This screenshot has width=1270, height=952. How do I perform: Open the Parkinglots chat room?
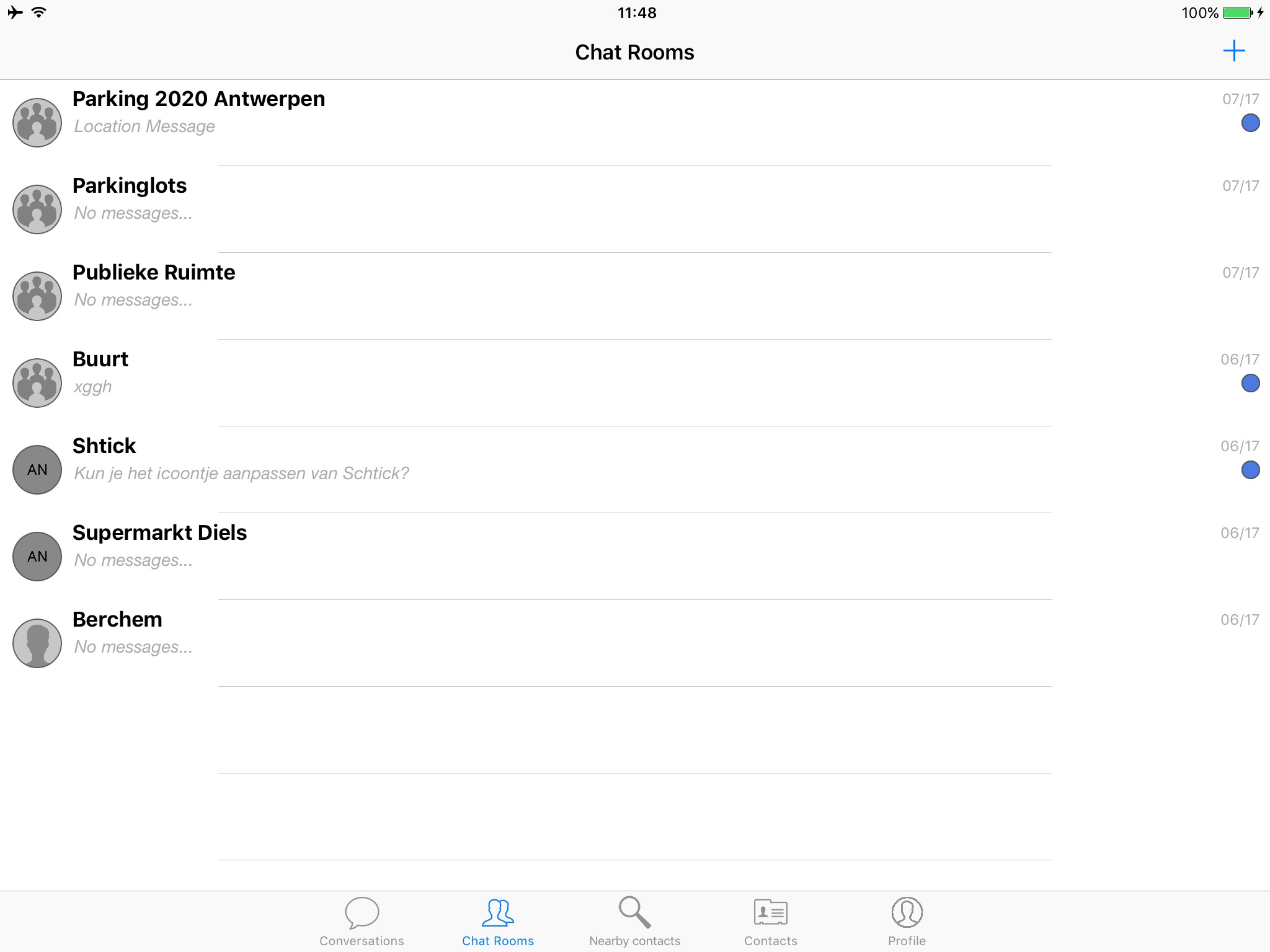point(635,197)
